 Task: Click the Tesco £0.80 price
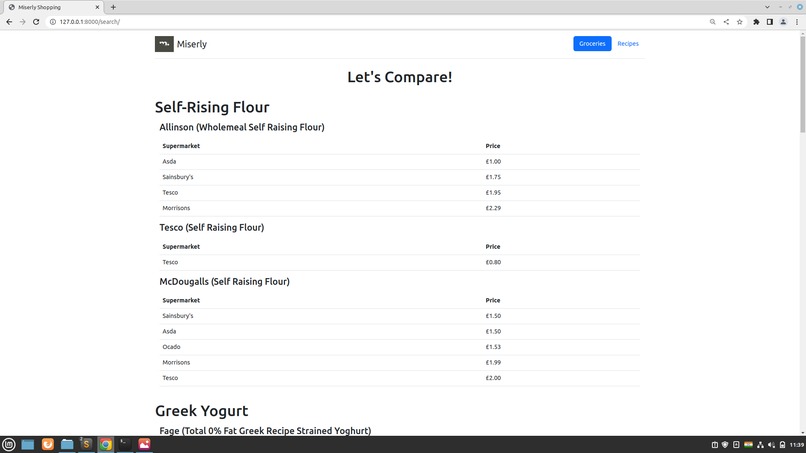[x=493, y=262]
